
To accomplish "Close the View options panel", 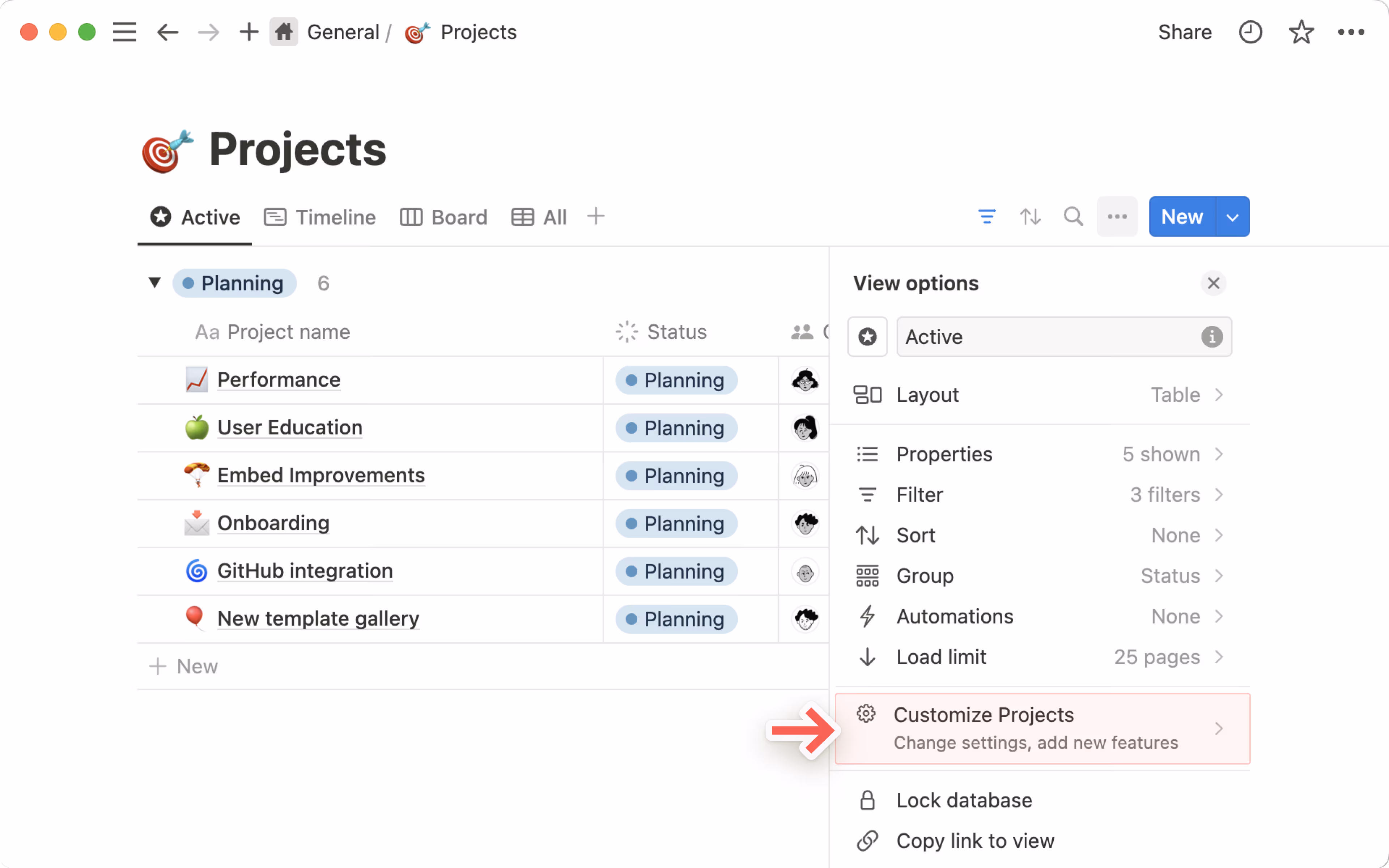I will tap(1213, 283).
